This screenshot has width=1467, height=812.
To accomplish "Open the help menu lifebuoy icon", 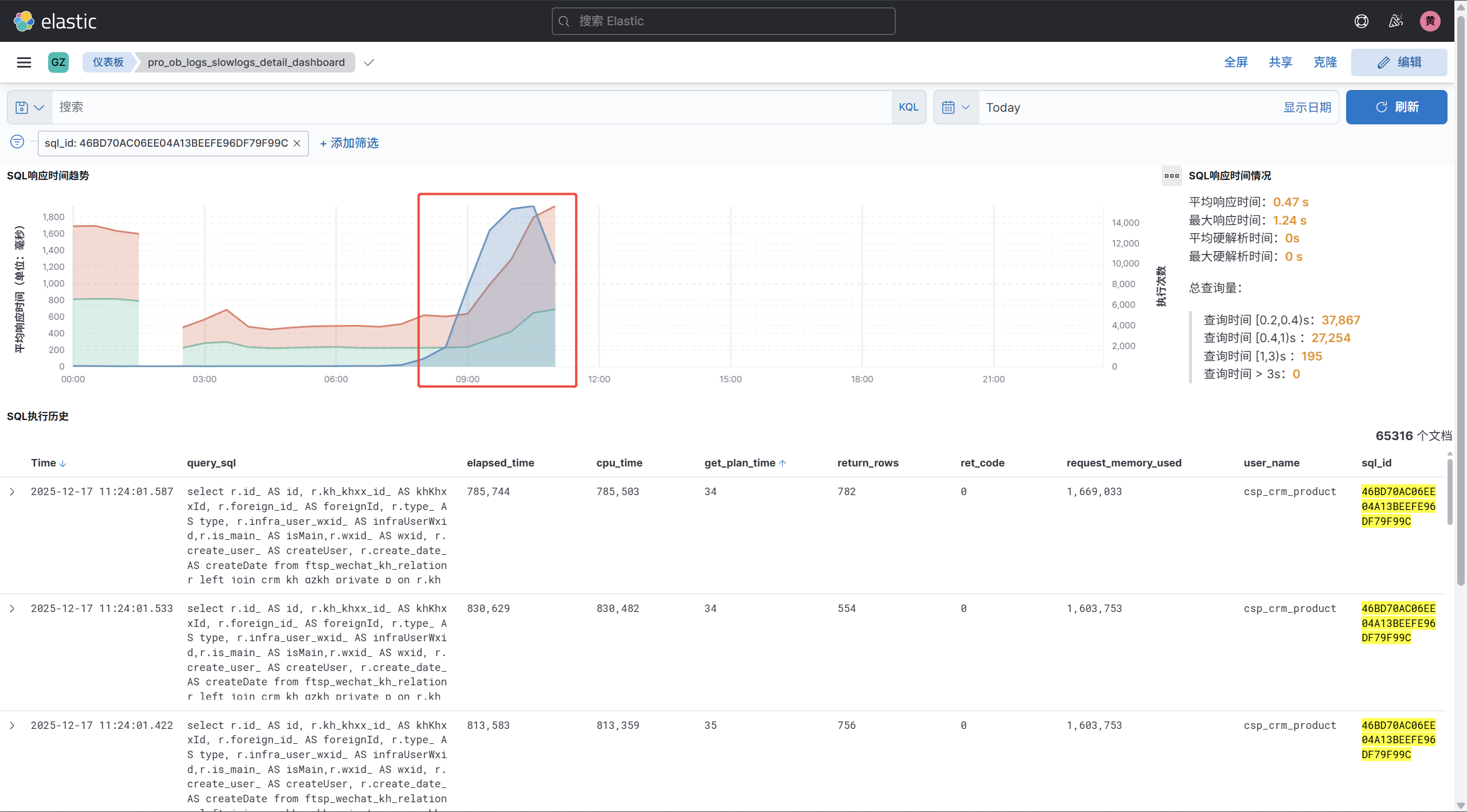I will point(1361,21).
